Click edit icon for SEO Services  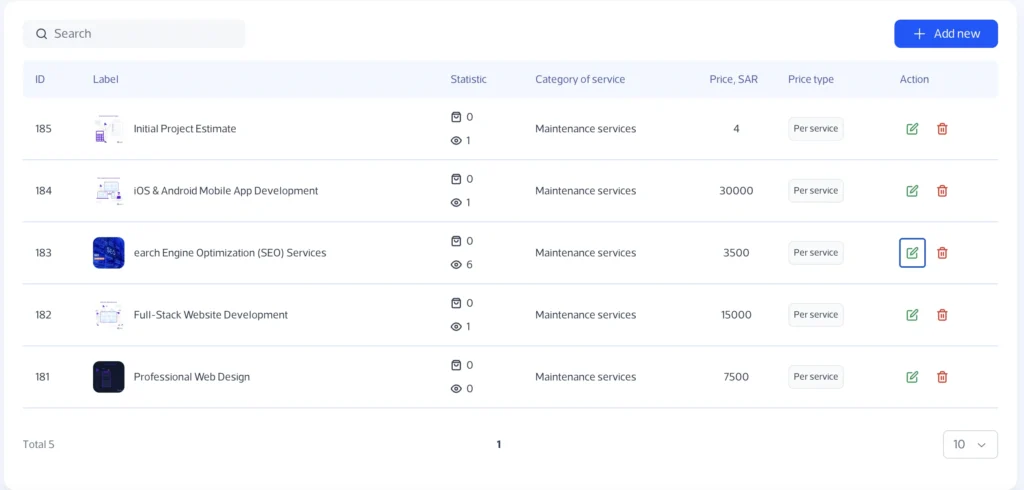tap(912, 253)
